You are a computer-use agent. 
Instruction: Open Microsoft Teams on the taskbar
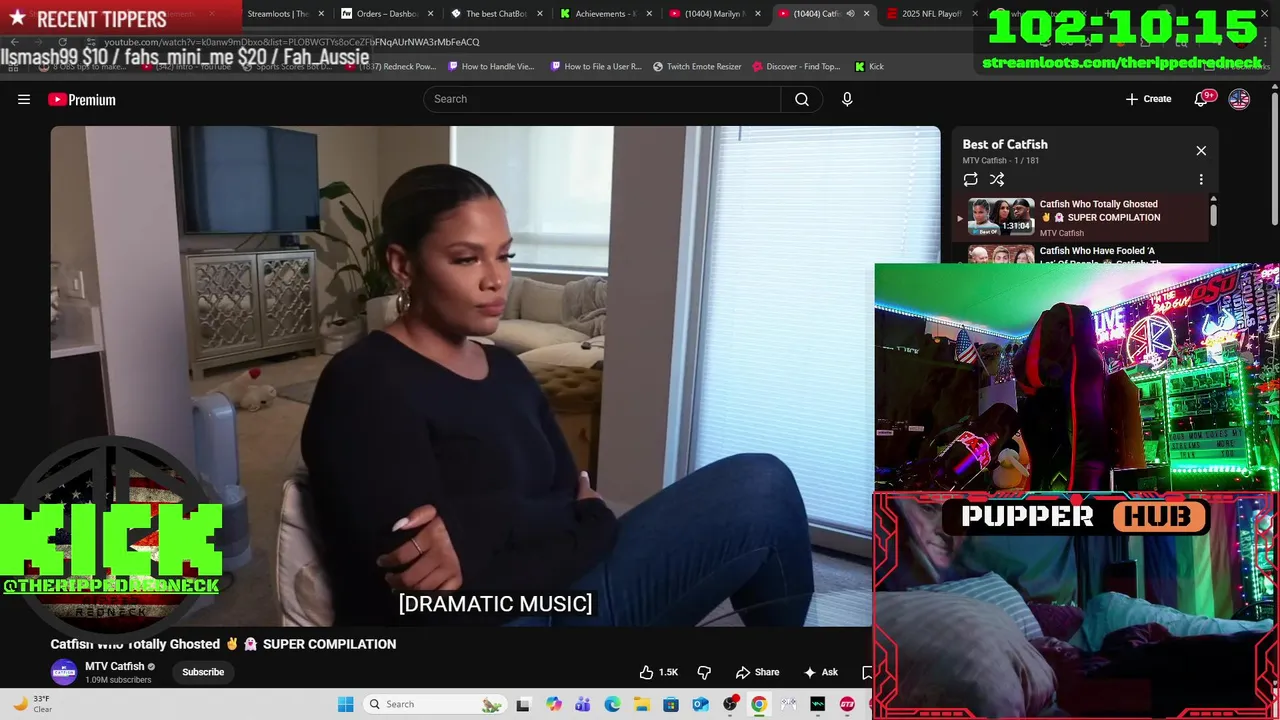pos(583,704)
